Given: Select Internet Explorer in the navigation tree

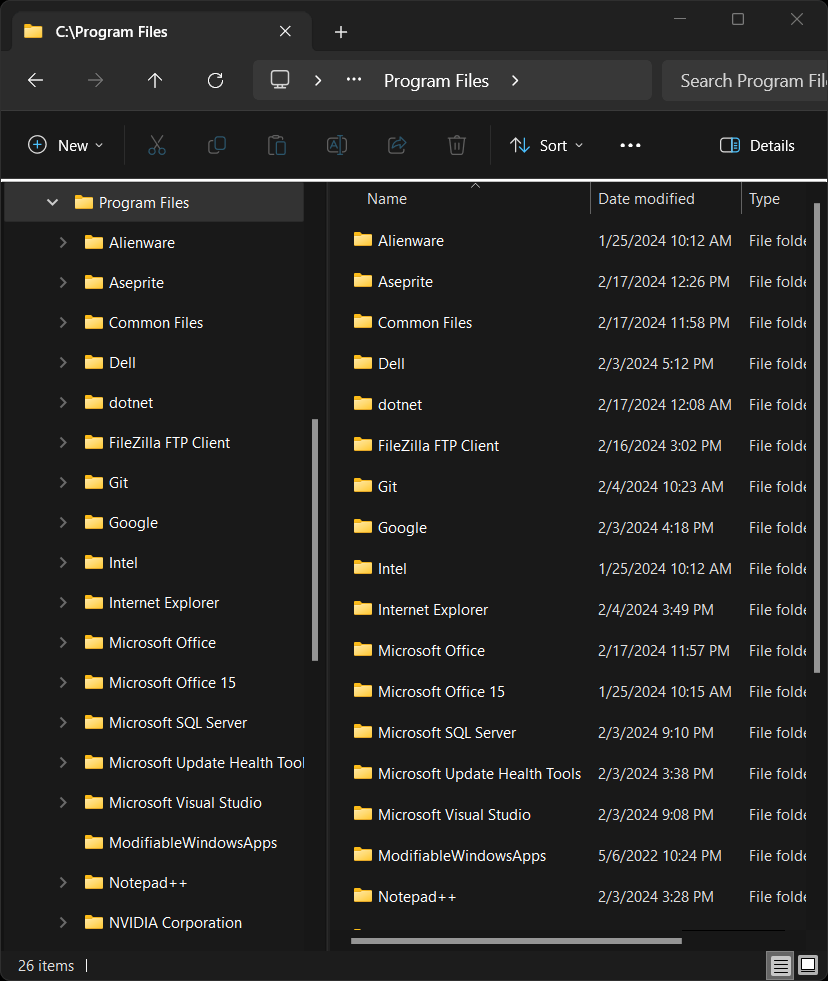Looking at the screenshot, I should pos(164,602).
